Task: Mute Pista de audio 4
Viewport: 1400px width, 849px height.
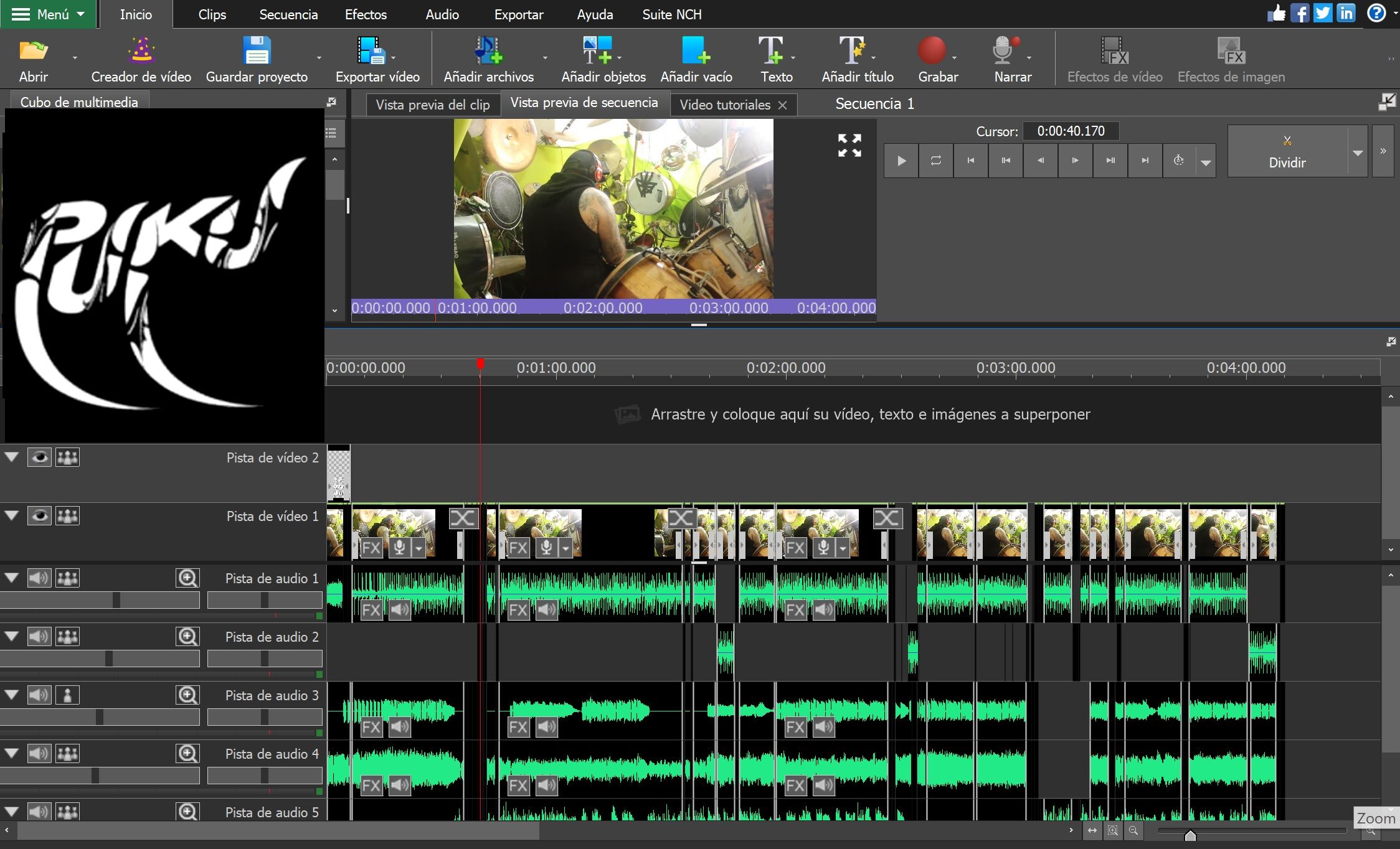Action: click(39, 754)
